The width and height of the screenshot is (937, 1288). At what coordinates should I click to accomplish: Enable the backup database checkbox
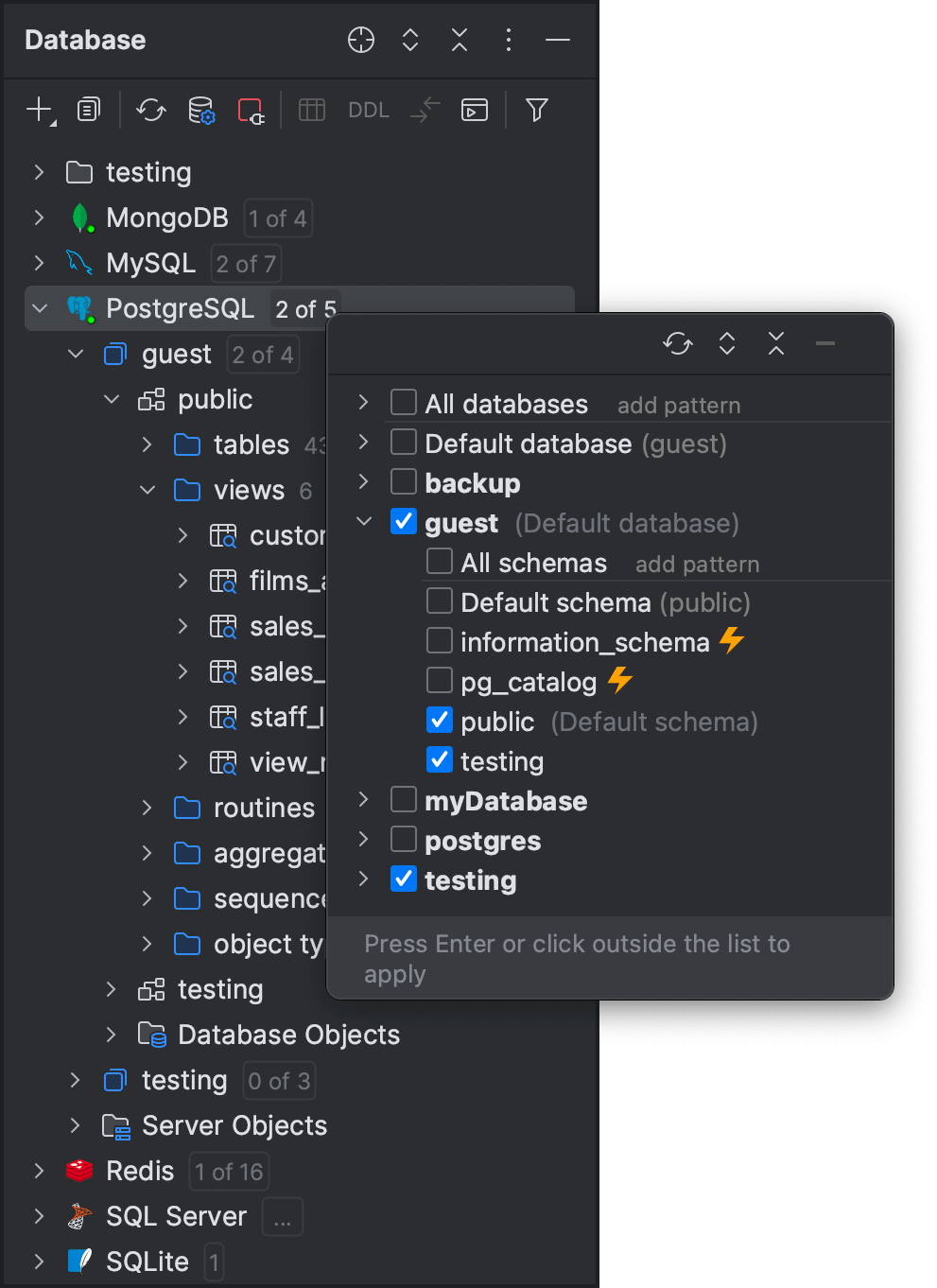click(404, 481)
